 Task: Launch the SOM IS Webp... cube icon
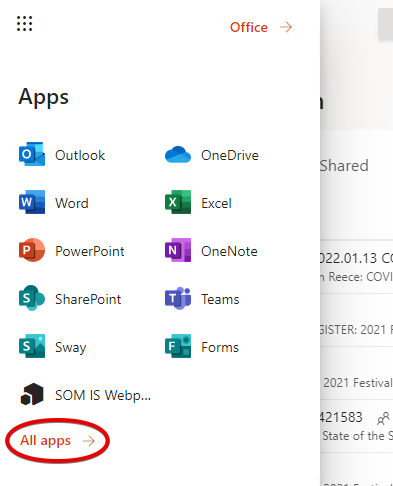(x=32, y=394)
